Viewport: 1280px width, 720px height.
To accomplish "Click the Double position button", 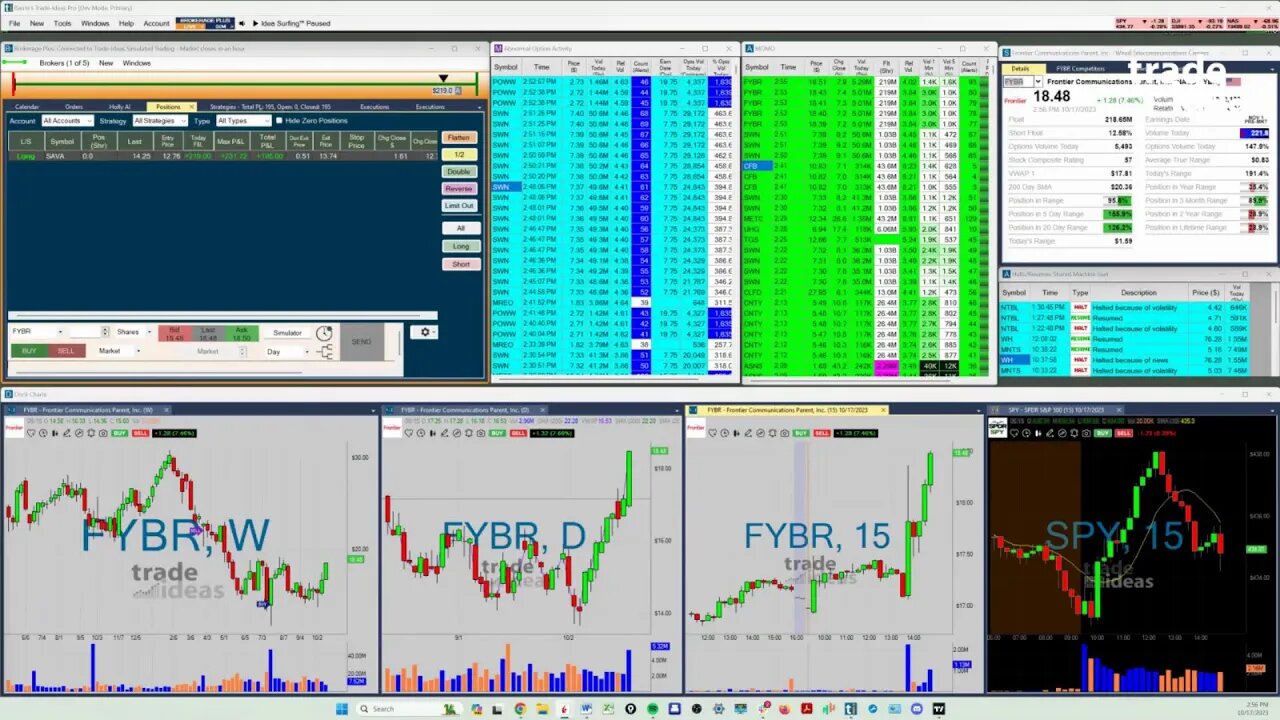I will [x=459, y=172].
